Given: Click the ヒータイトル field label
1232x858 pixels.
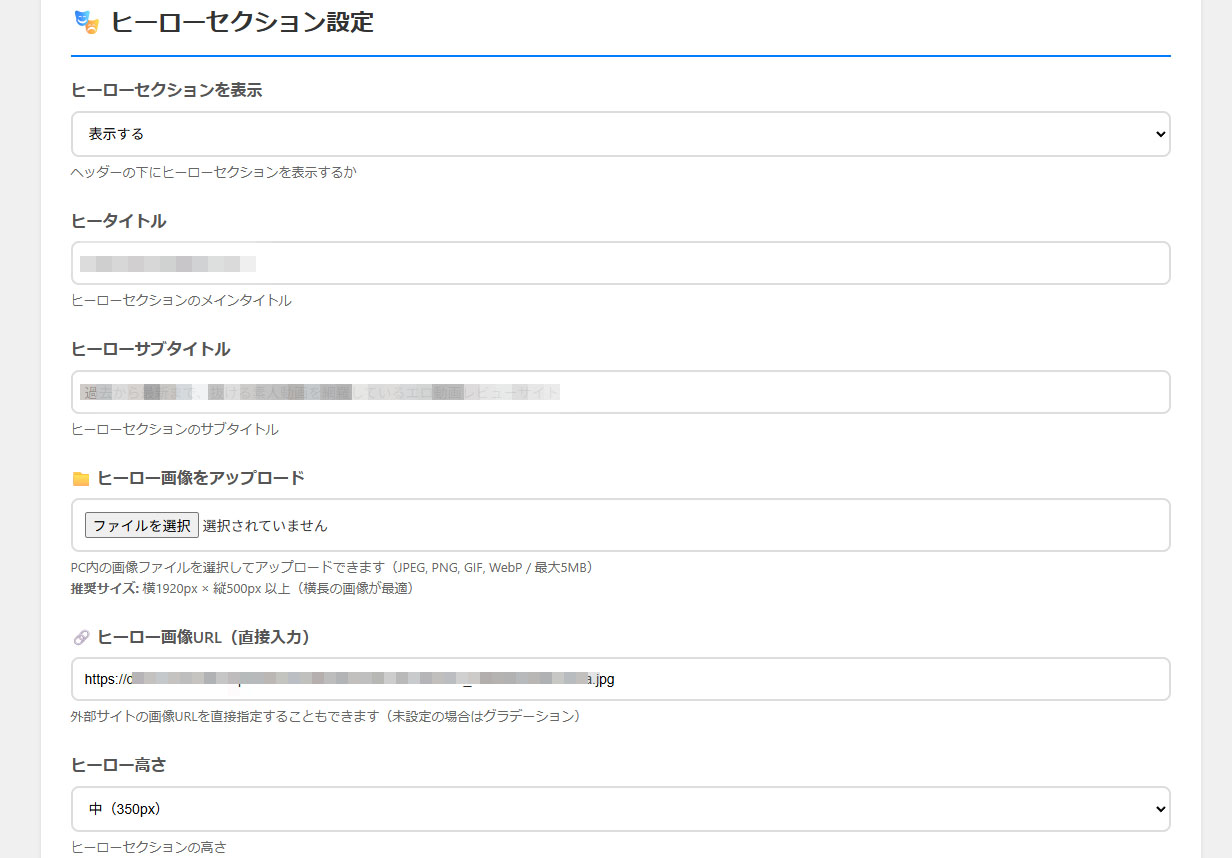Looking at the screenshot, I should click(119, 221).
